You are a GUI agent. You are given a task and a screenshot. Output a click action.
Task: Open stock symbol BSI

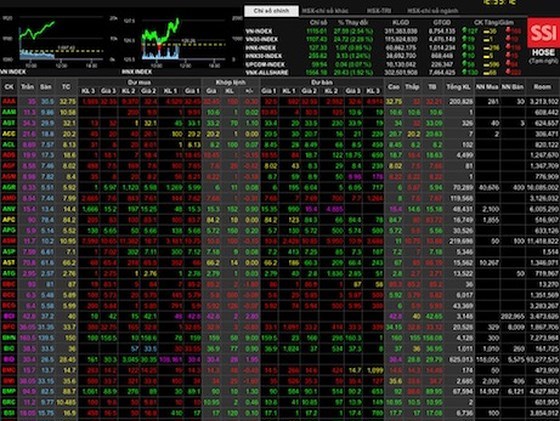(x=9, y=413)
